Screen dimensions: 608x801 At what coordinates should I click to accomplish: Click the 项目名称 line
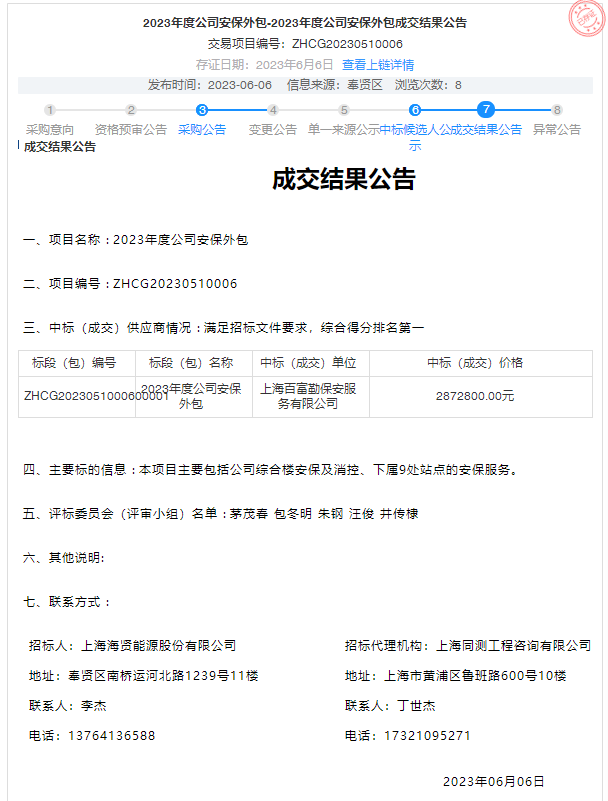[135, 240]
